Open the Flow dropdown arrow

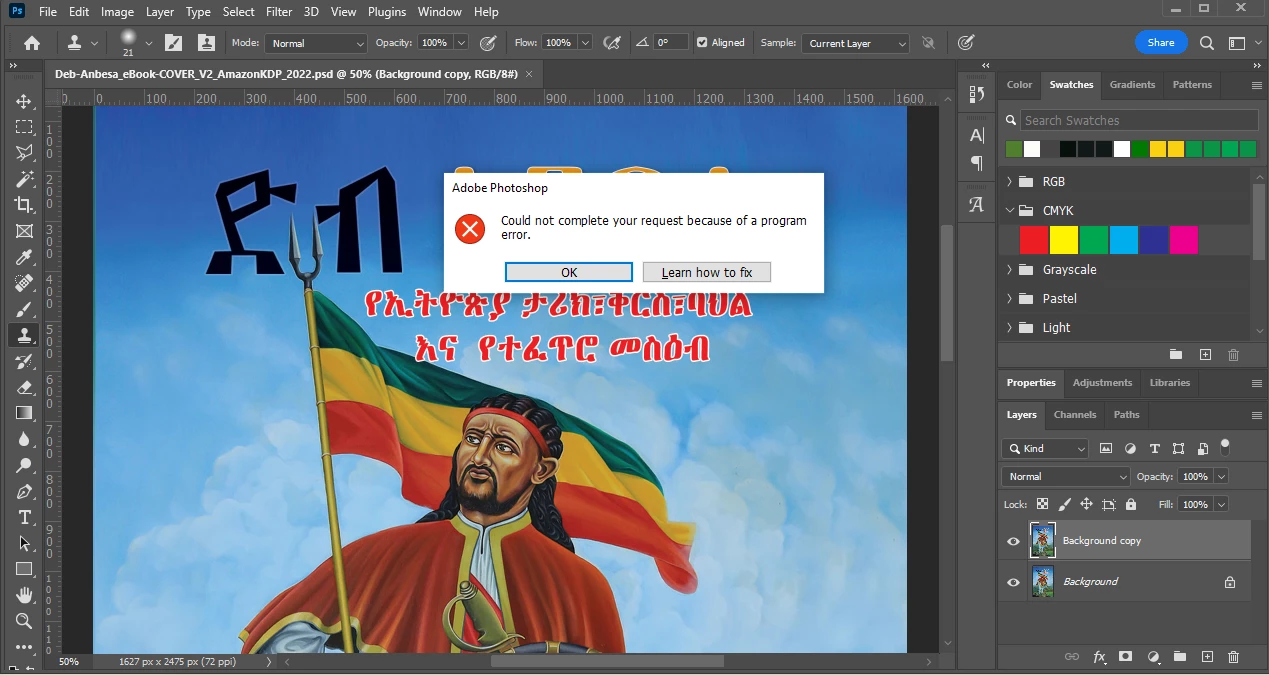pos(585,43)
